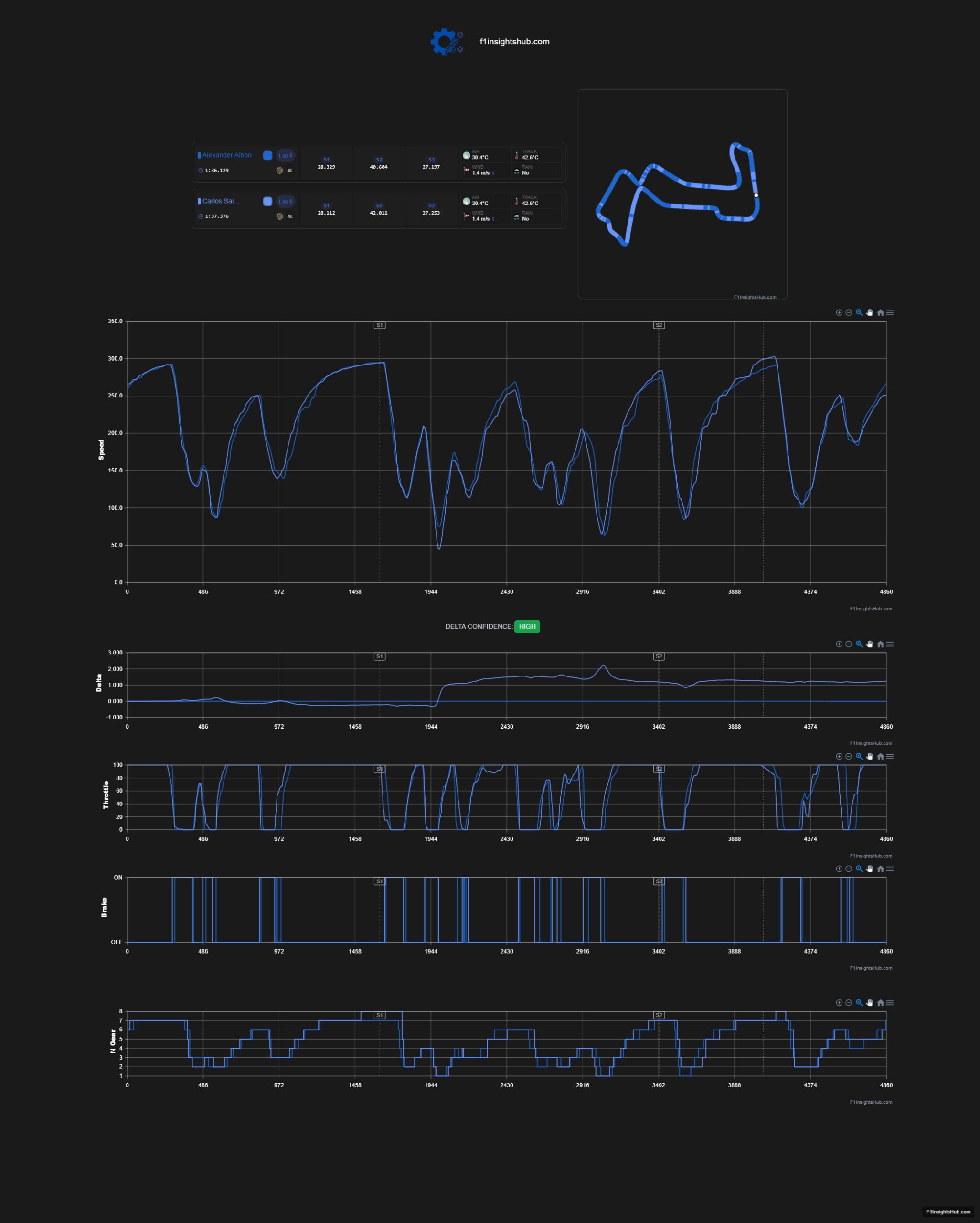Click Sainz's lap time 1:37.376

coord(217,216)
